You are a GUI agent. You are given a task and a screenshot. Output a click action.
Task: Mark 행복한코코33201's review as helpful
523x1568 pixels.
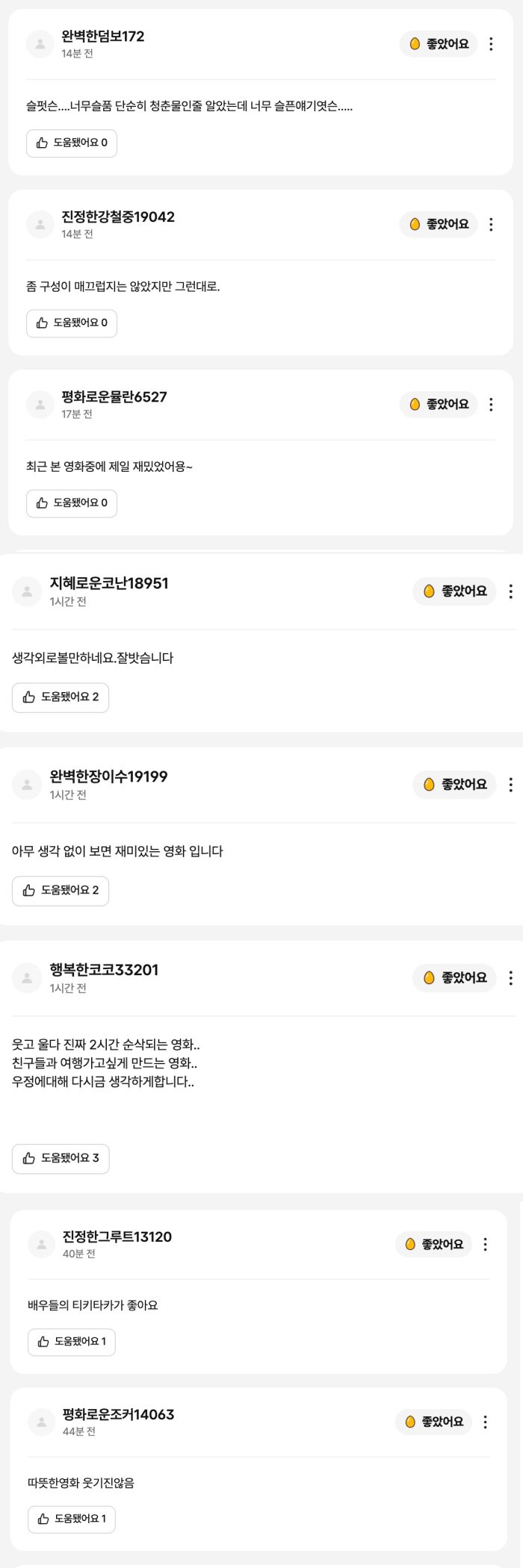click(x=61, y=1158)
